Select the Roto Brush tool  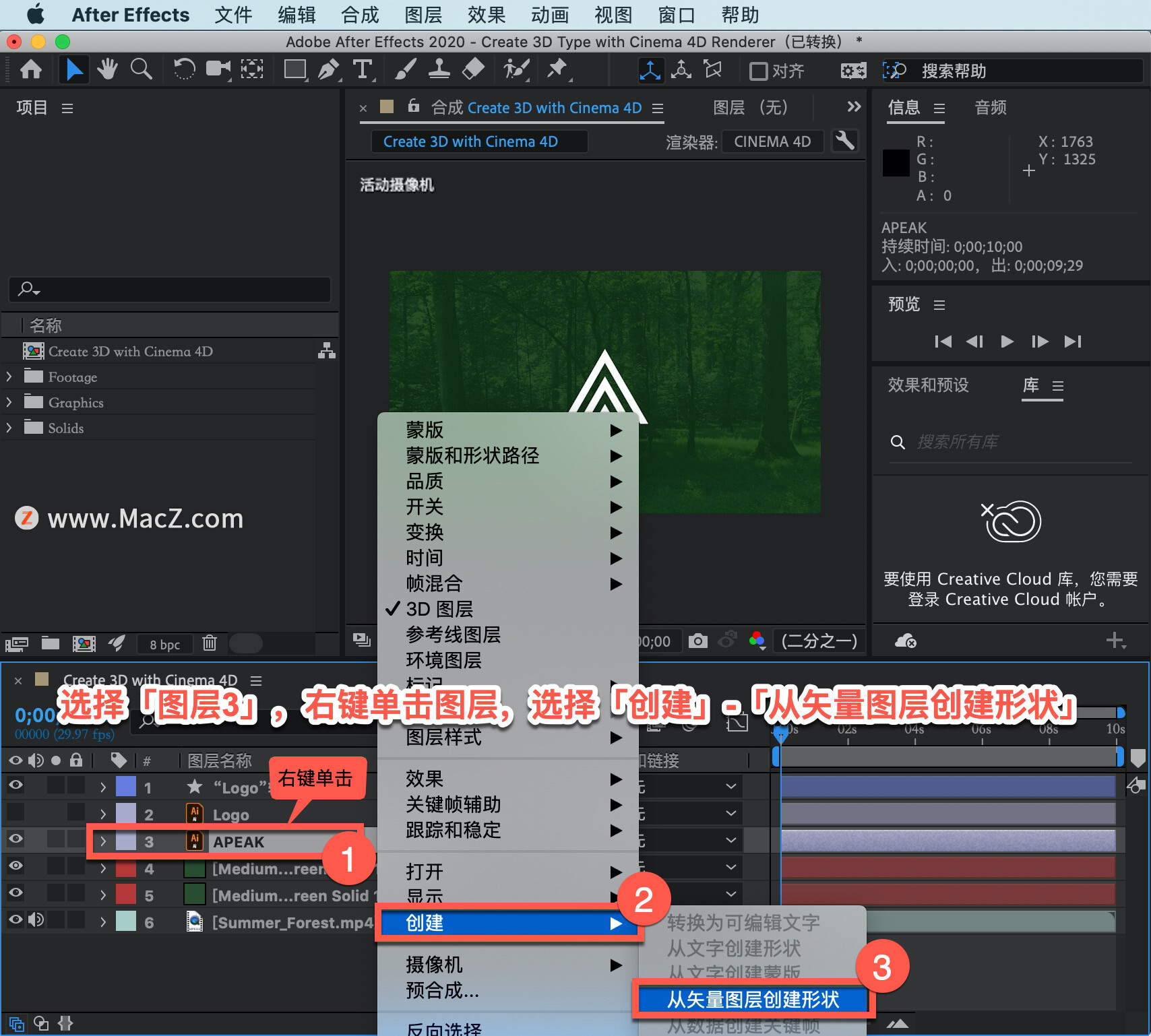516,69
